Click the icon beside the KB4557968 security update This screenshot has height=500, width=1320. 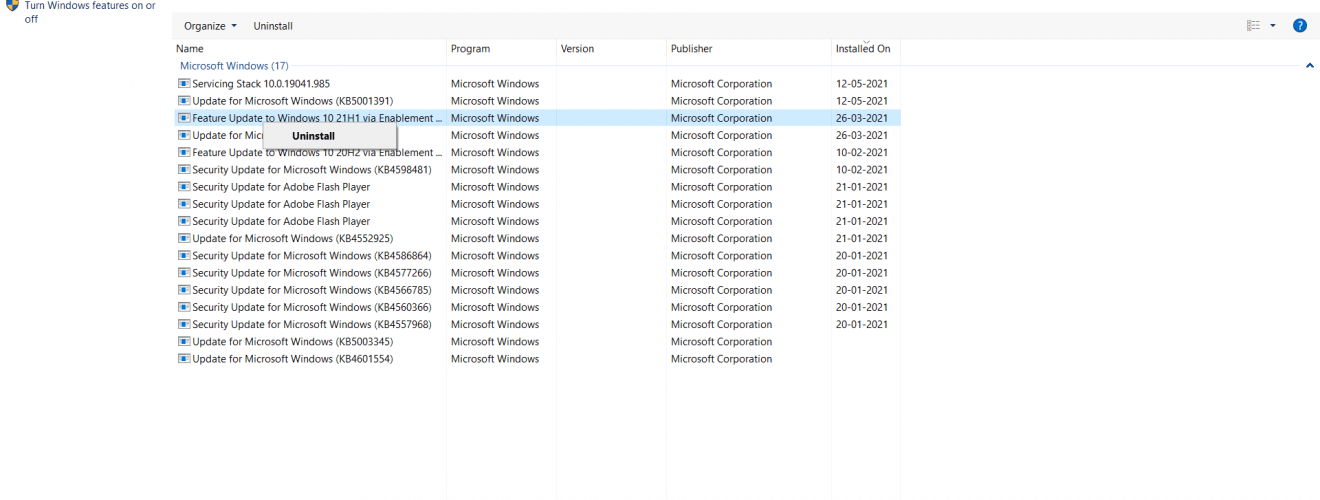(x=184, y=325)
